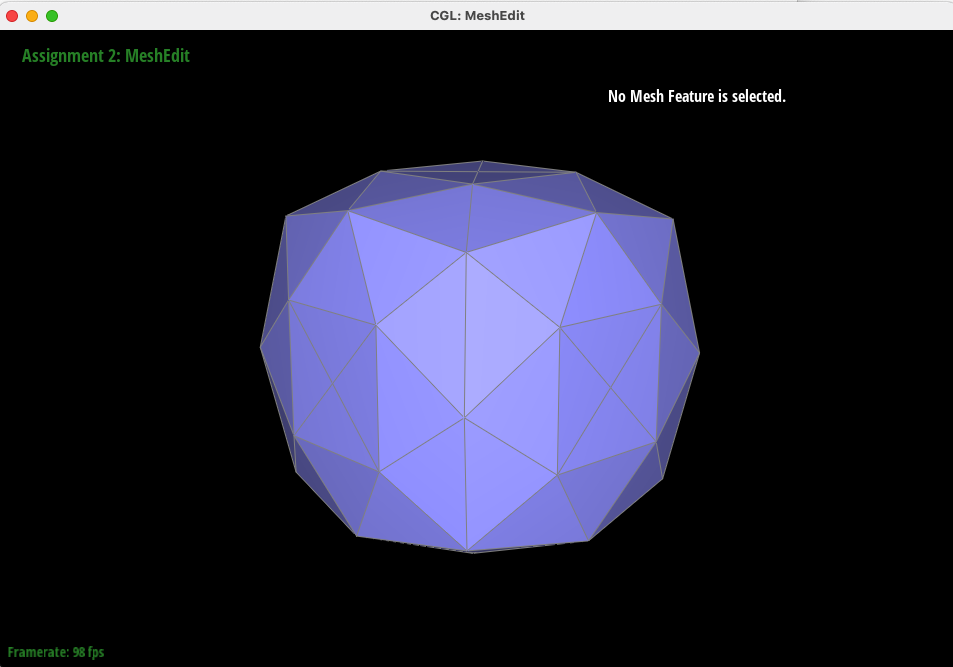Click the green fullscreen window button
953x667 pixels.
52,16
